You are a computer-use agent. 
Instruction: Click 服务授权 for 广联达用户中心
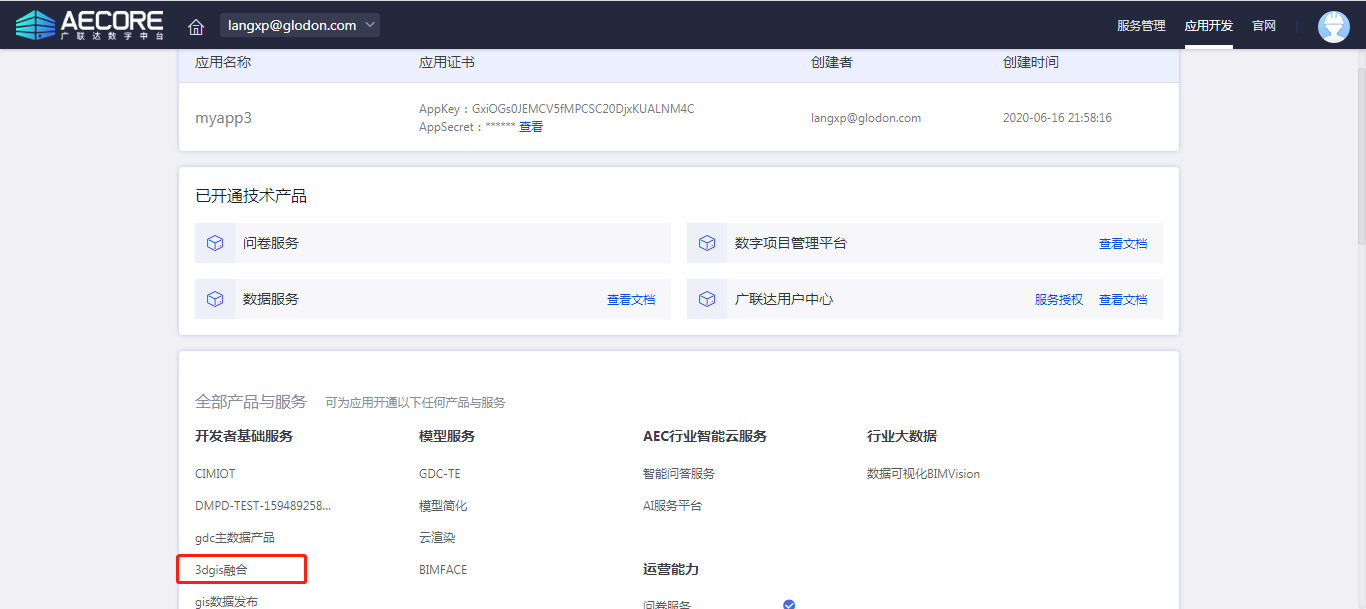click(1059, 300)
